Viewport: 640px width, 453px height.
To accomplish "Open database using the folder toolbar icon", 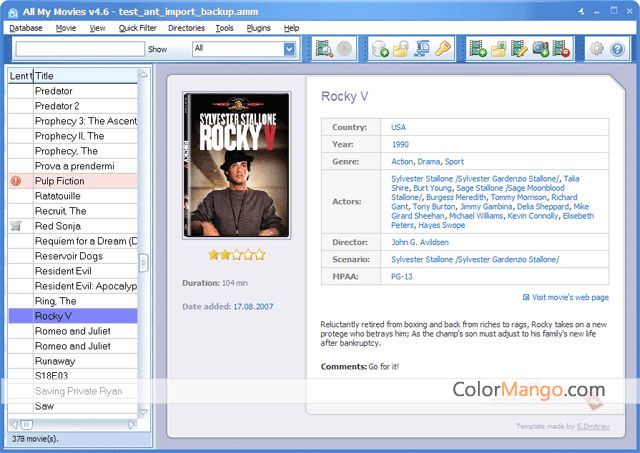I will click(400, 48).
